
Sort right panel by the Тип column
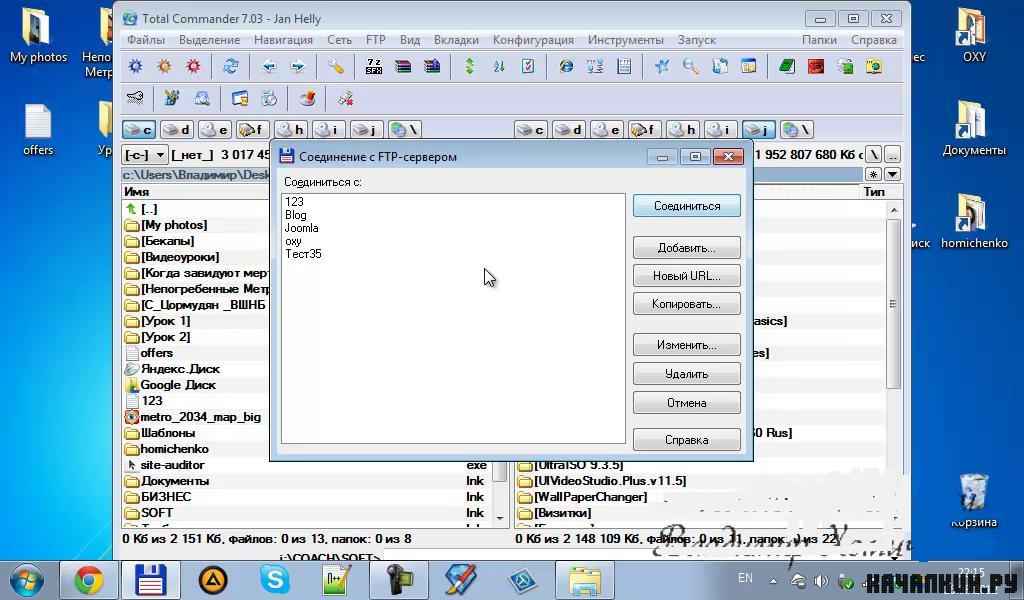click(874, 192)
